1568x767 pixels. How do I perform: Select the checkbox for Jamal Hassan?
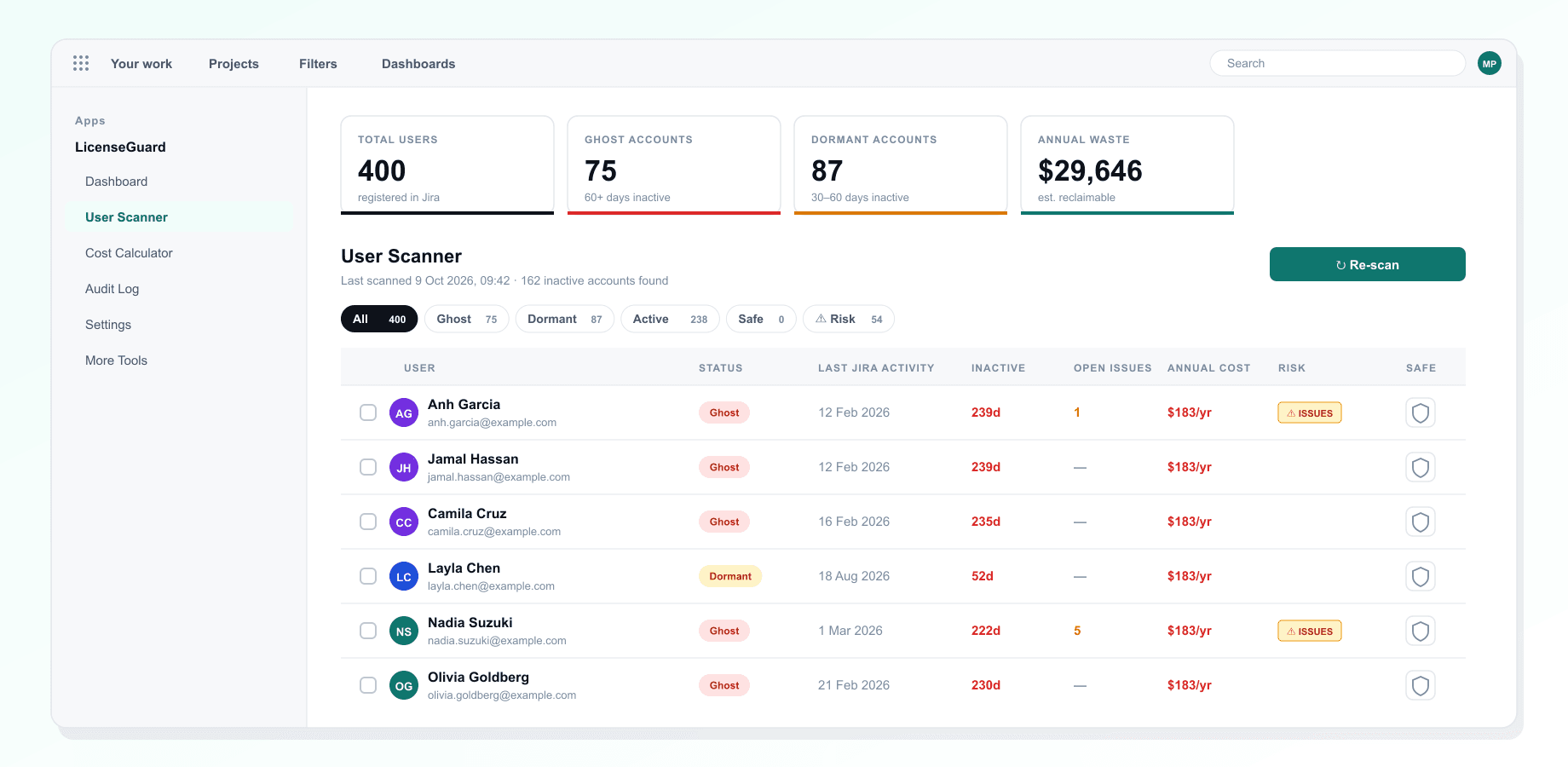[x=368, y=467]
